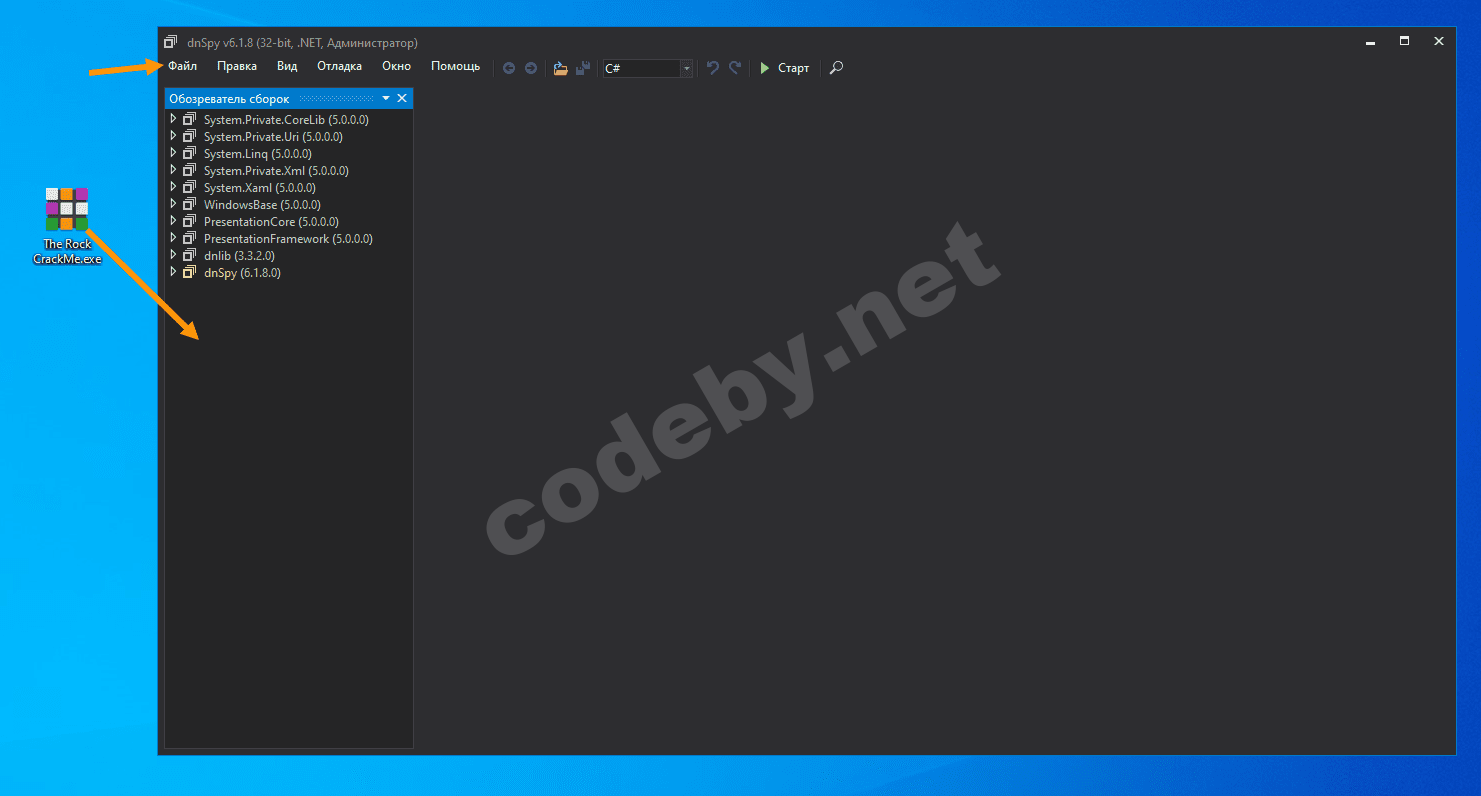Image resolution: width=1481 pixels, height=796 pixels.
Task: Open the Отладка menu
Action: tap(339, 67)
